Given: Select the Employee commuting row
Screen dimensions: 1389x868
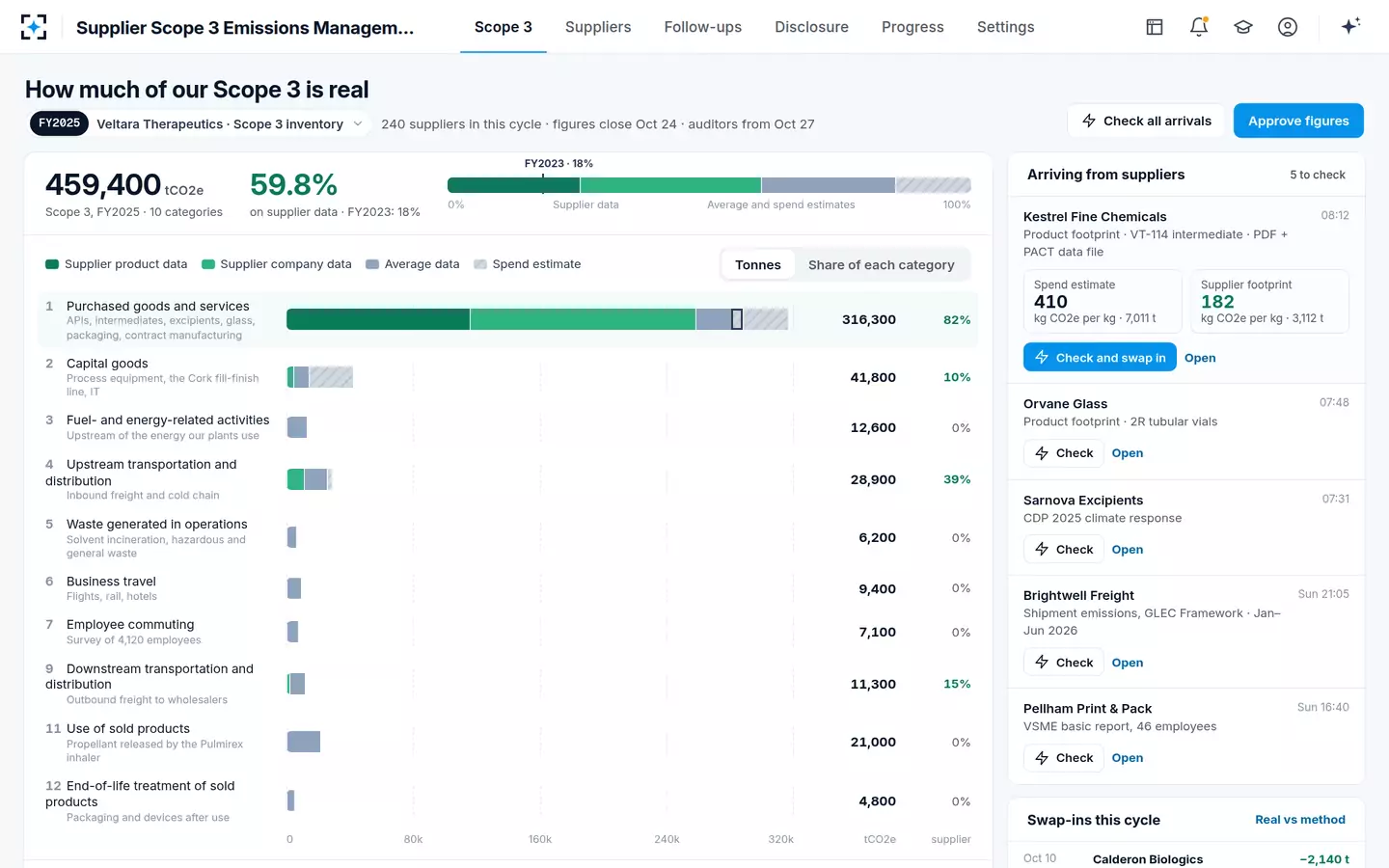Looking at the screenshot, I should point(507,632).
